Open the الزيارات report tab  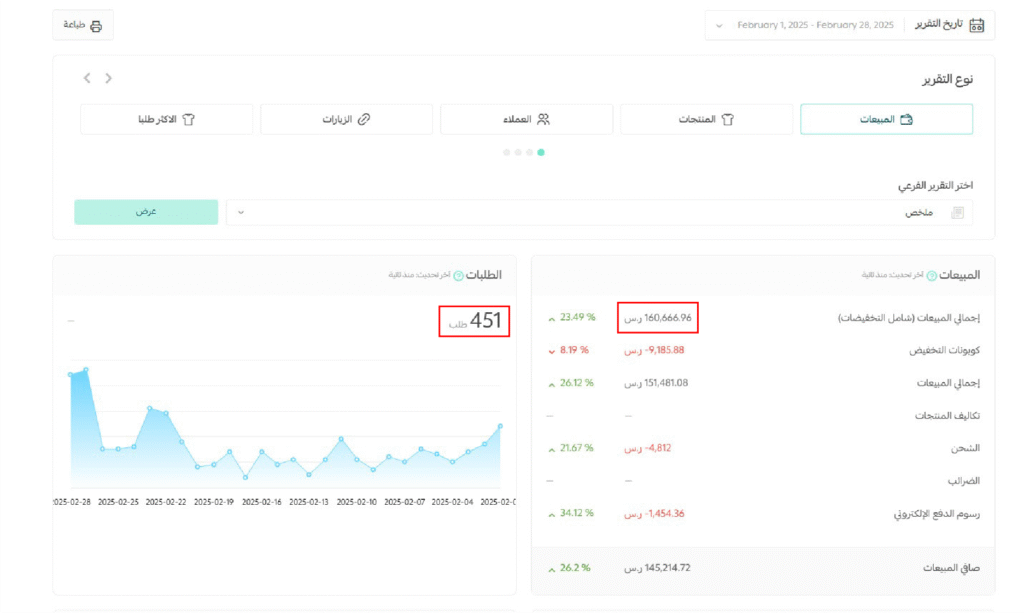click(x=346, y=120)
